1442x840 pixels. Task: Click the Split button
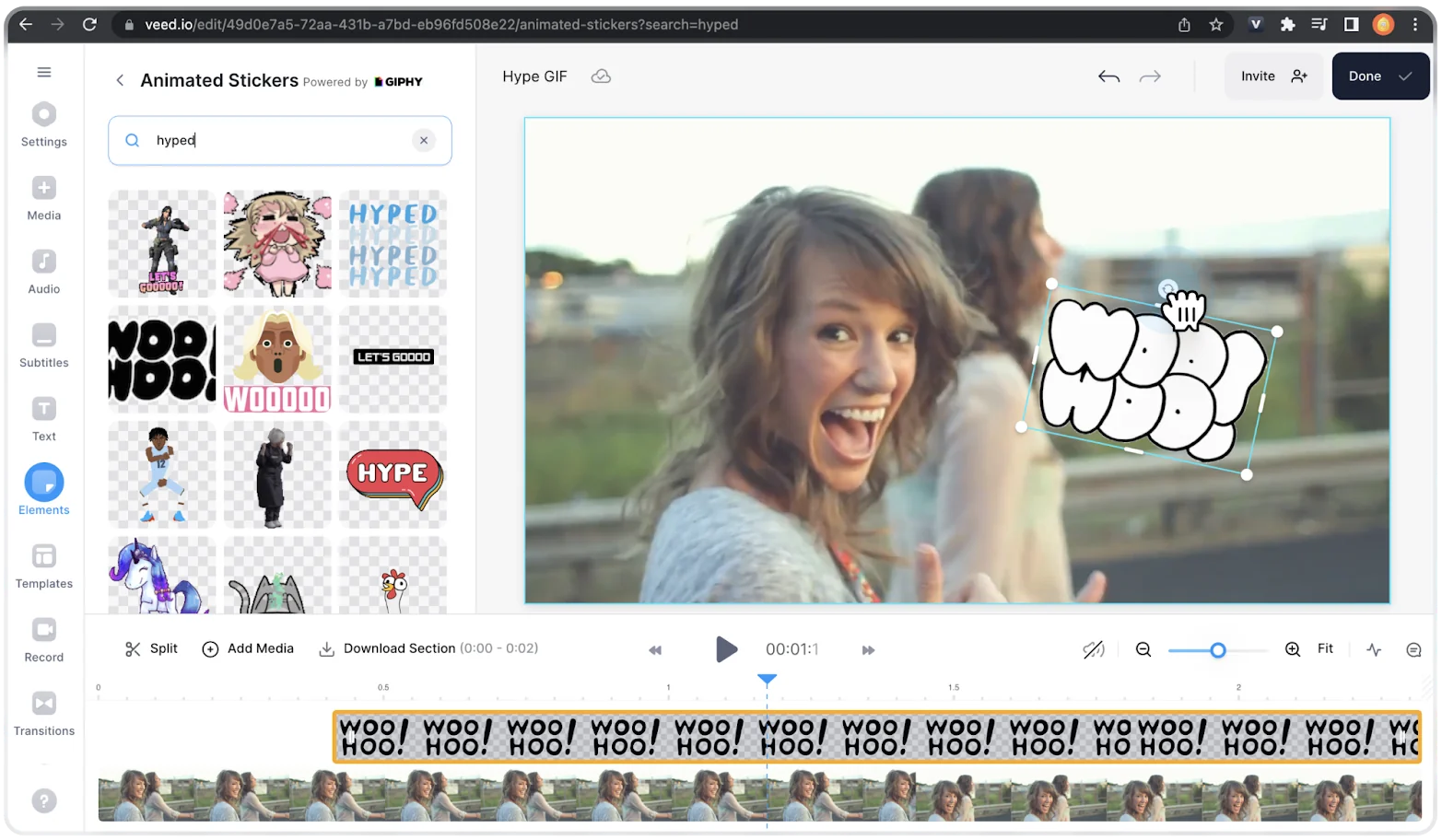(x=151, y=648)
